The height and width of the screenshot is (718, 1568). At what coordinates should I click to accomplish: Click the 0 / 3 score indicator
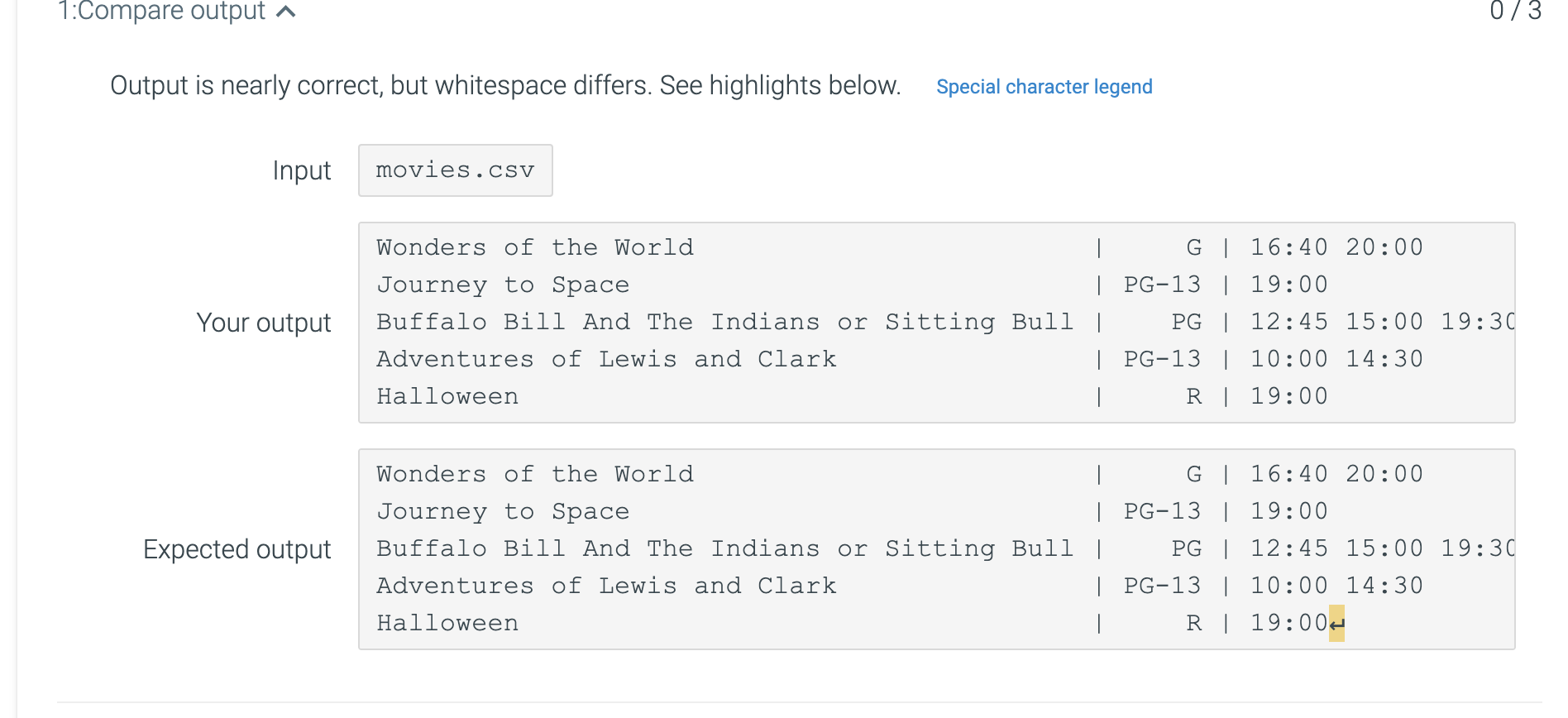pos(1515,12)
